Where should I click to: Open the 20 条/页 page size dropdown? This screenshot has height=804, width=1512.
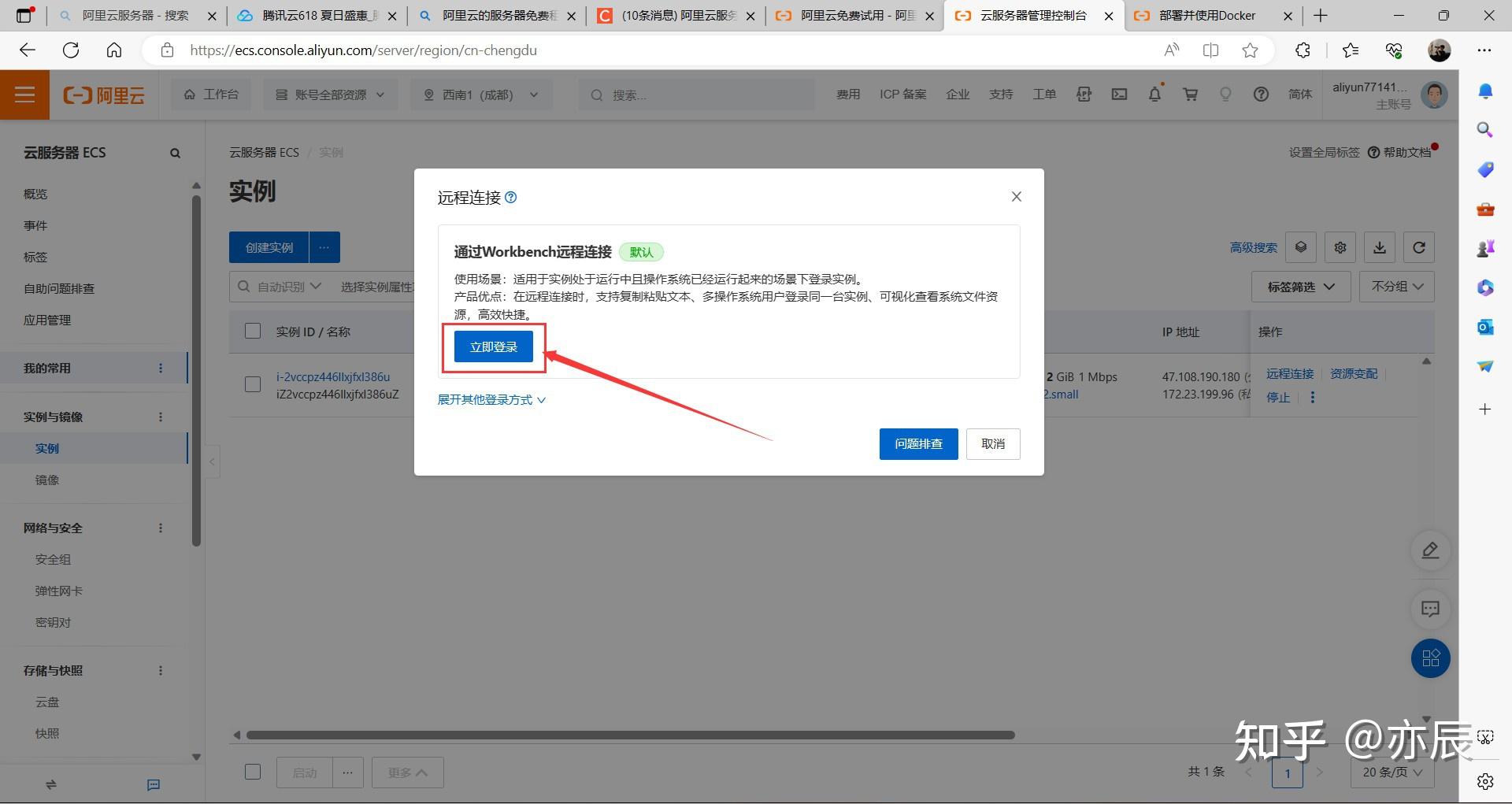tap(1392, 773)
